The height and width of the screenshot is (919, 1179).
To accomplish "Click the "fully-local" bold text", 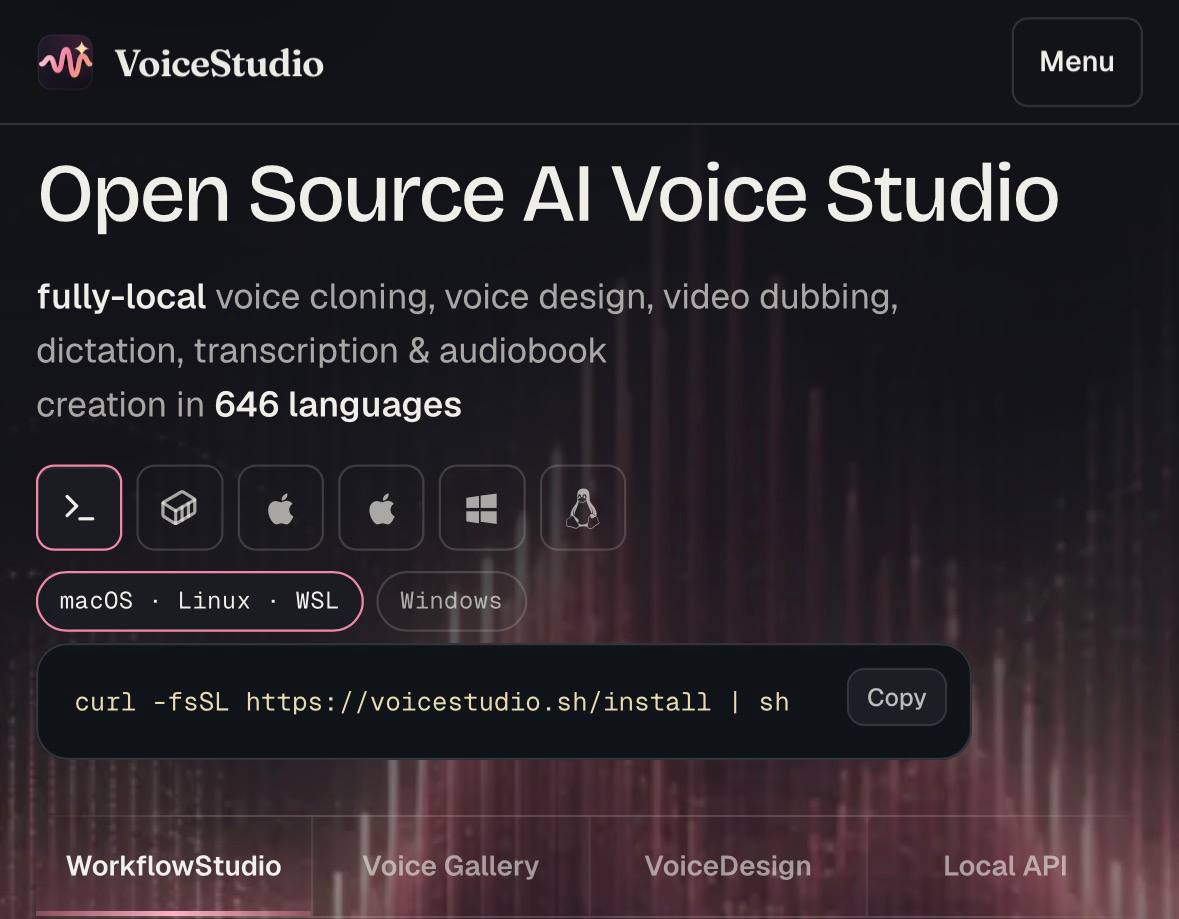I will 121,297.
